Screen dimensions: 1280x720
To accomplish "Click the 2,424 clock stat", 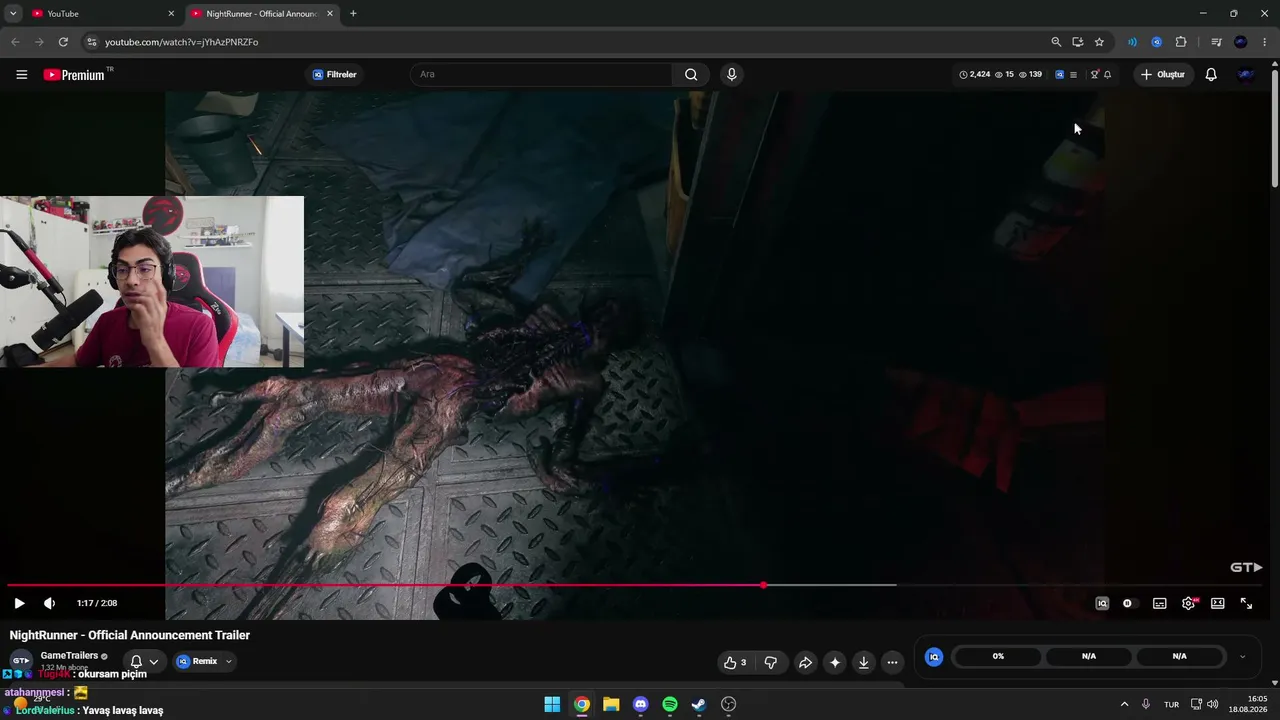I will [x=975, y=74].
